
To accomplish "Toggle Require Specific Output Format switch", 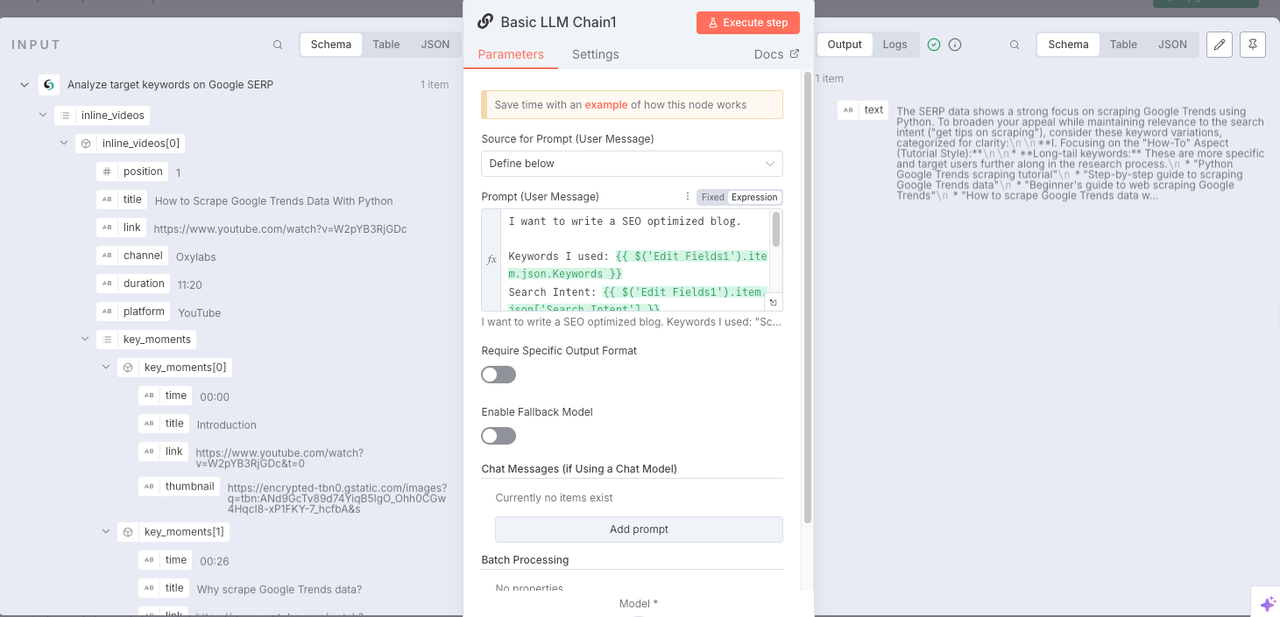I will click(498, 375).
